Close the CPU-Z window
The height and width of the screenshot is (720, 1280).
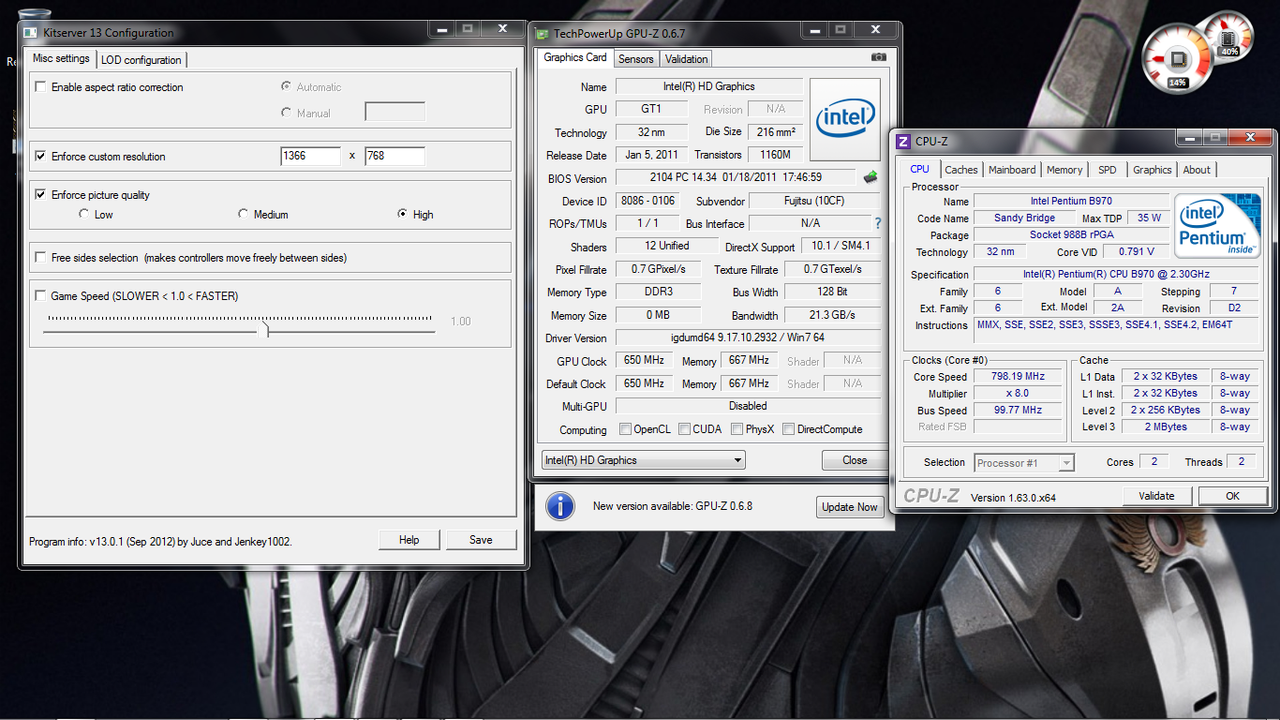[1251, 139]
